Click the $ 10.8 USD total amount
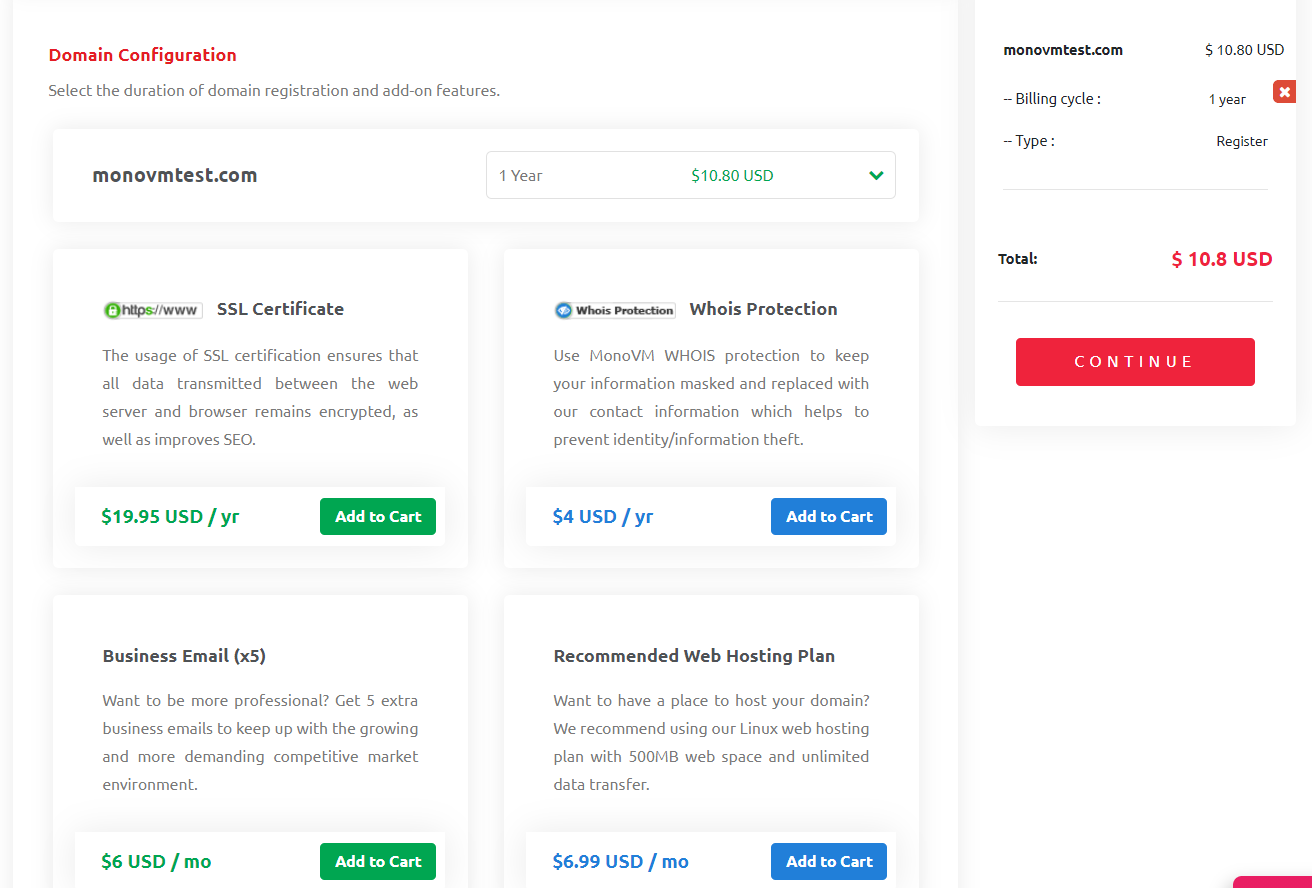Viewport: 1312px width, 888px height. click(x=1222, y=259)
